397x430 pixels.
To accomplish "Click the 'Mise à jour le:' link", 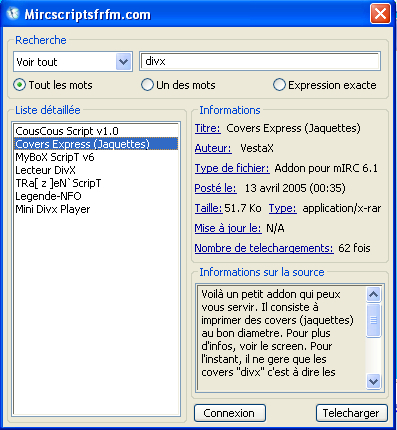I will [x=228, y=228].
